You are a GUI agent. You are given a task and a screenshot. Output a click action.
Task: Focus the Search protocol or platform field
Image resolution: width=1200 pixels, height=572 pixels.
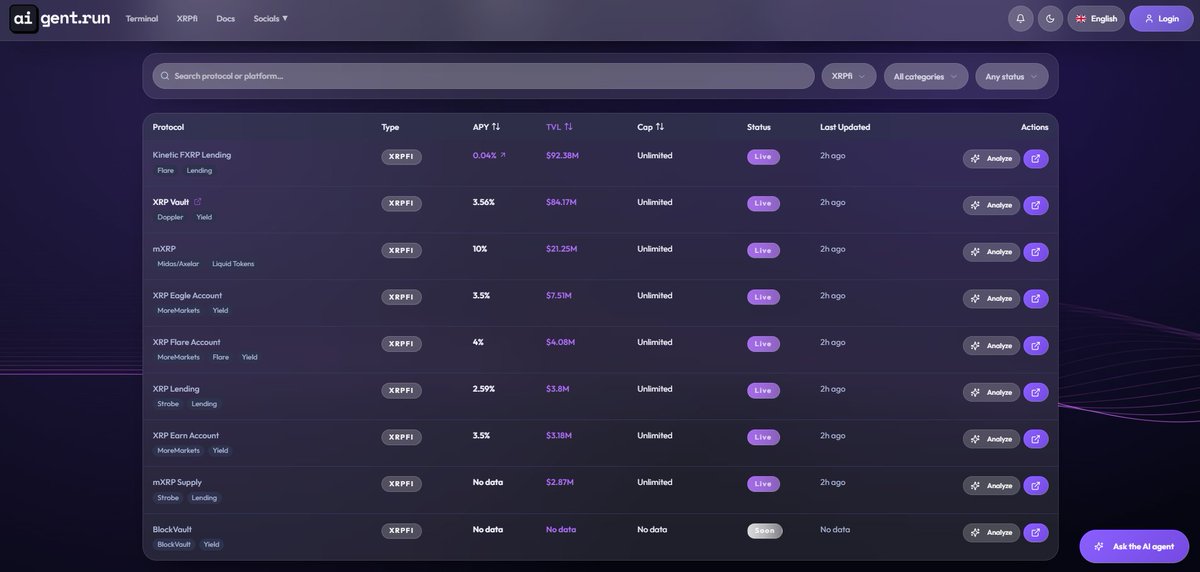(483, 76)
